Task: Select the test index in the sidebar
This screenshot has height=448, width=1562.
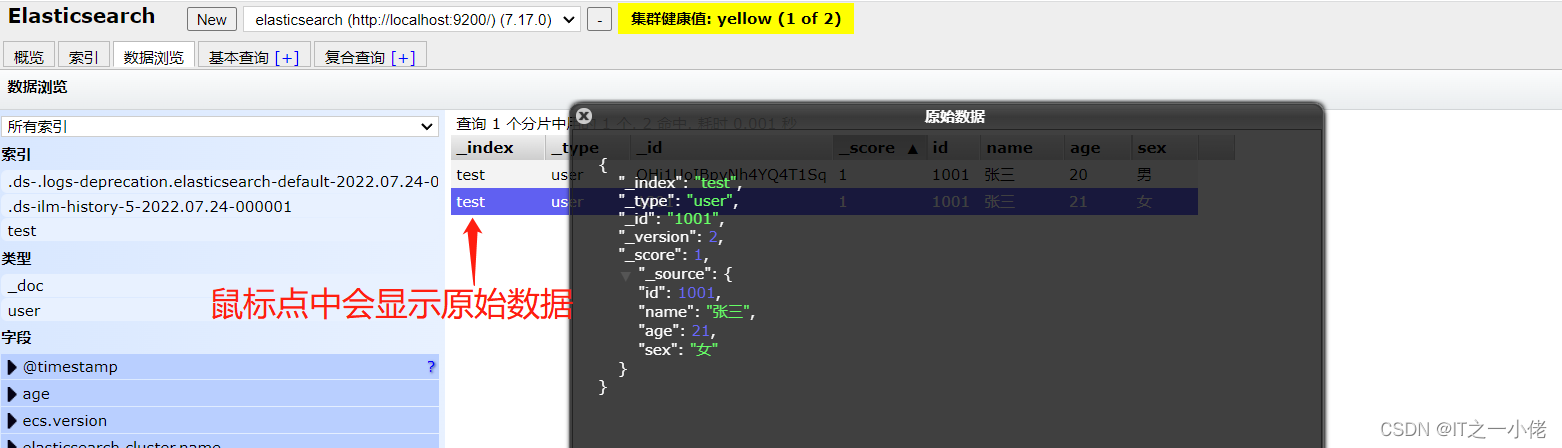Action: click(x=220, y=230)
